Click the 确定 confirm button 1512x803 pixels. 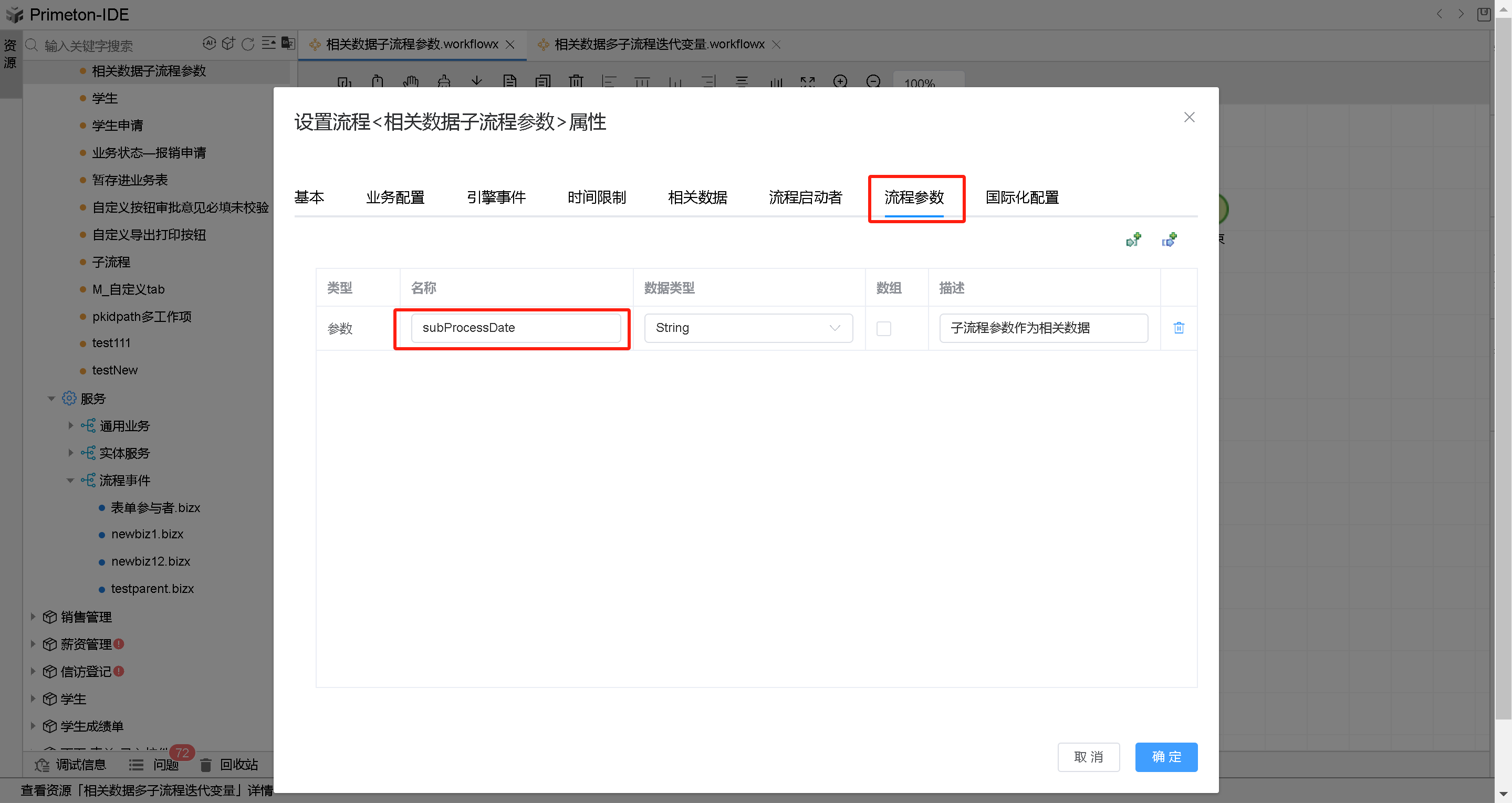click(x=1166, y=757)
